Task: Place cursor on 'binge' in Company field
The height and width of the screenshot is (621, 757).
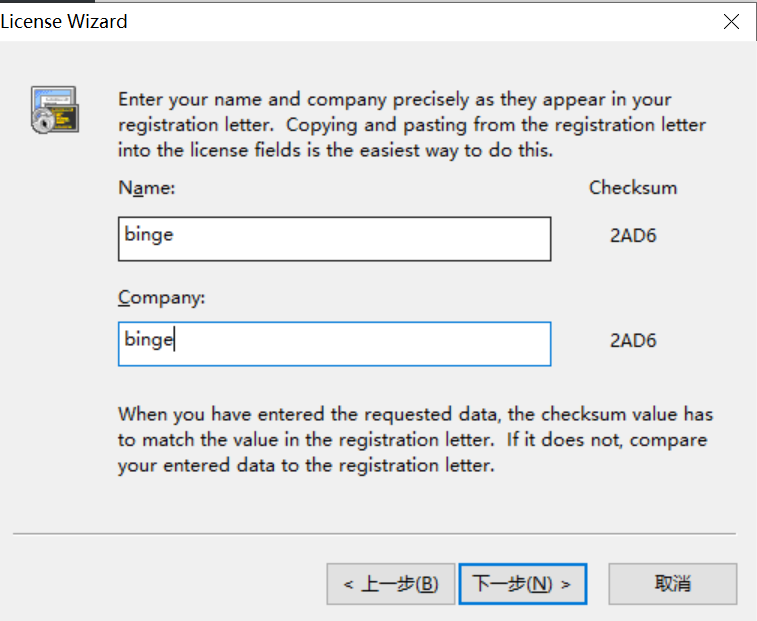Action: click(x=149, y=340)
